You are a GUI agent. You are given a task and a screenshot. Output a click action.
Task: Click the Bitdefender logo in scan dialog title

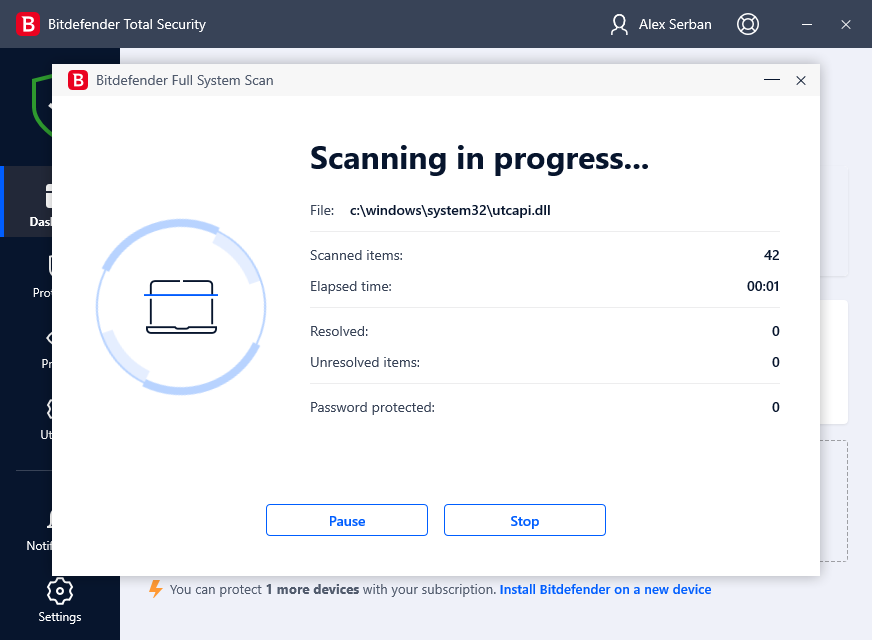78,80
